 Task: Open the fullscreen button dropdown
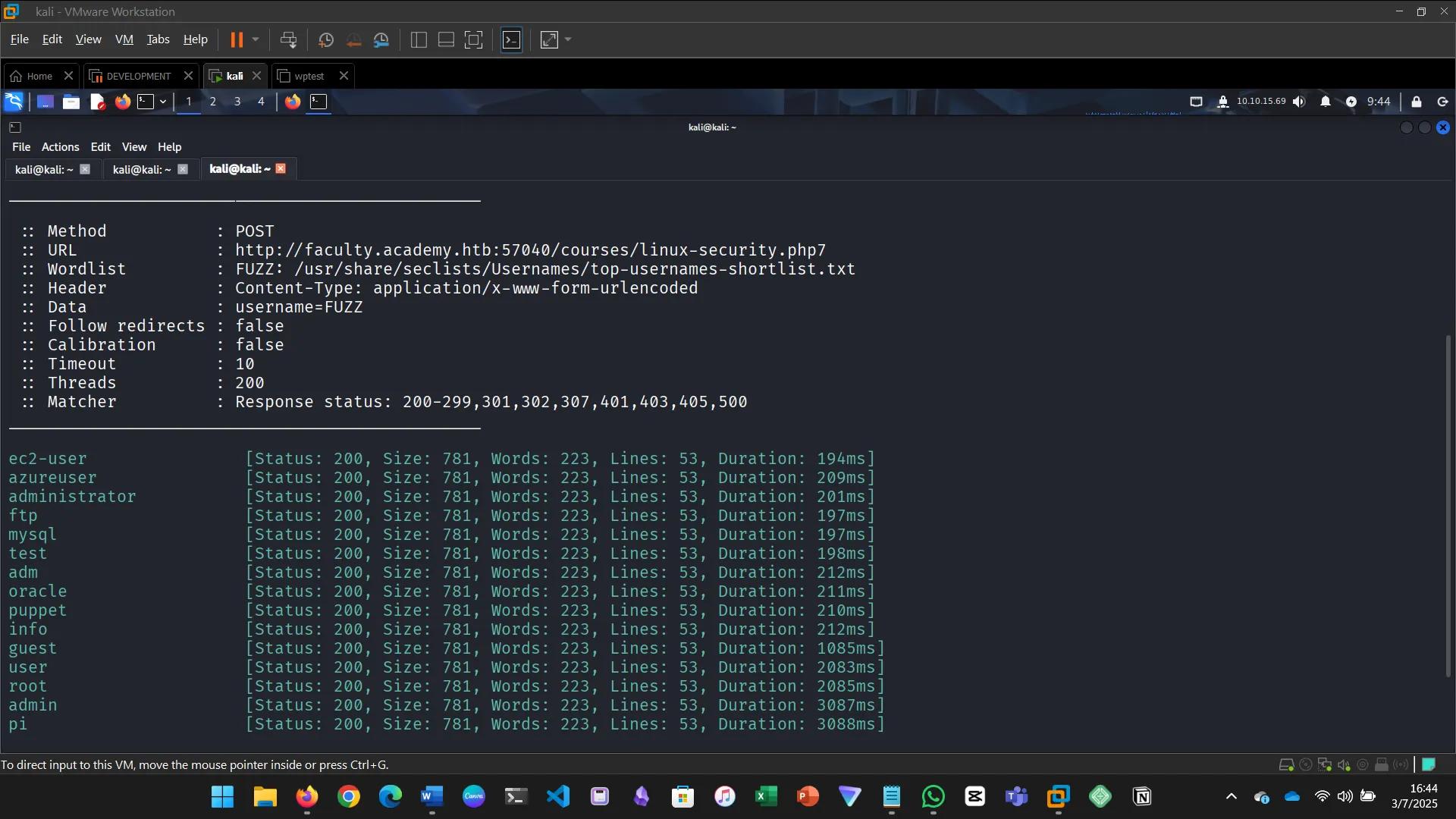(567, 40)
